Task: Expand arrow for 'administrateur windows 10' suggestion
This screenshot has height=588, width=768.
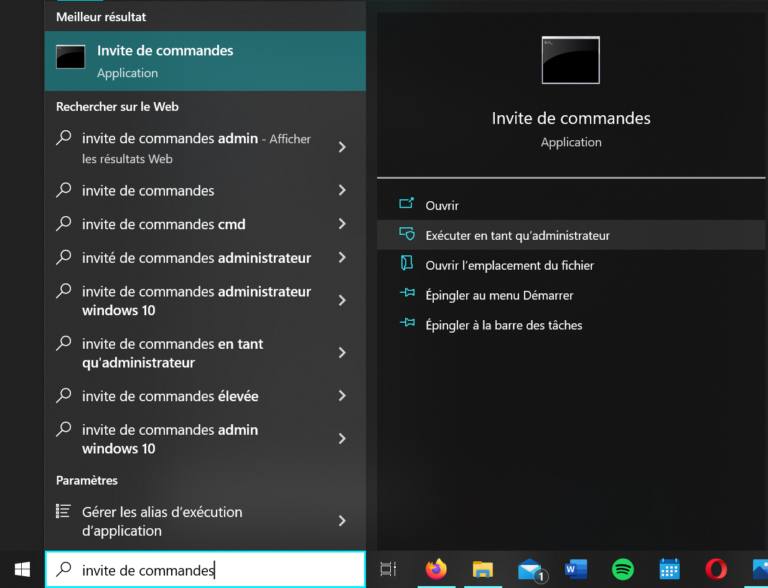Action: tap(342, 300)
